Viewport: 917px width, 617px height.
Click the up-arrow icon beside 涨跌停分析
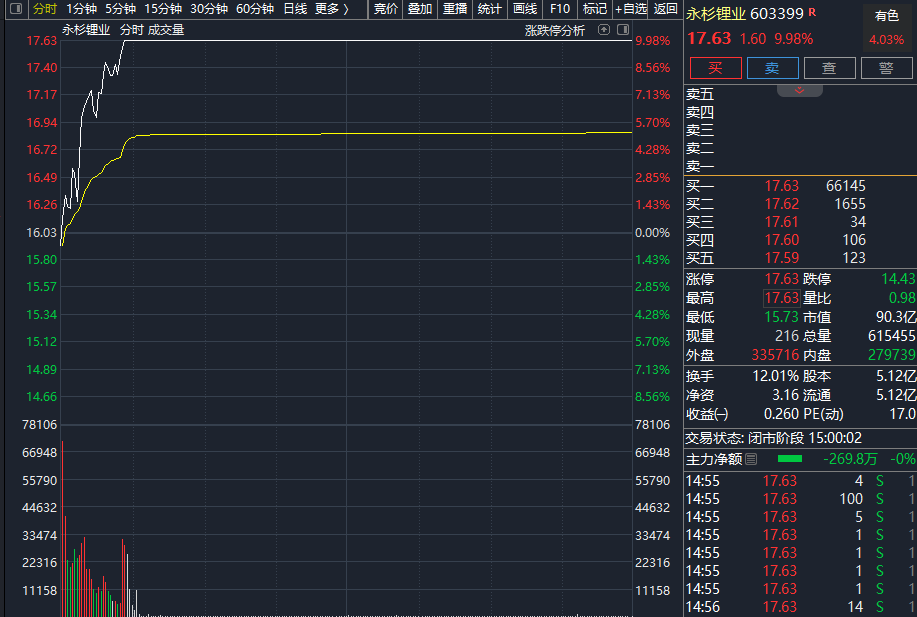coord(604,30)
